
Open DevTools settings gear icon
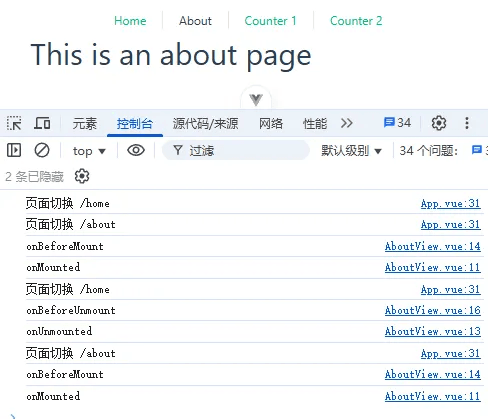point(439,123)
